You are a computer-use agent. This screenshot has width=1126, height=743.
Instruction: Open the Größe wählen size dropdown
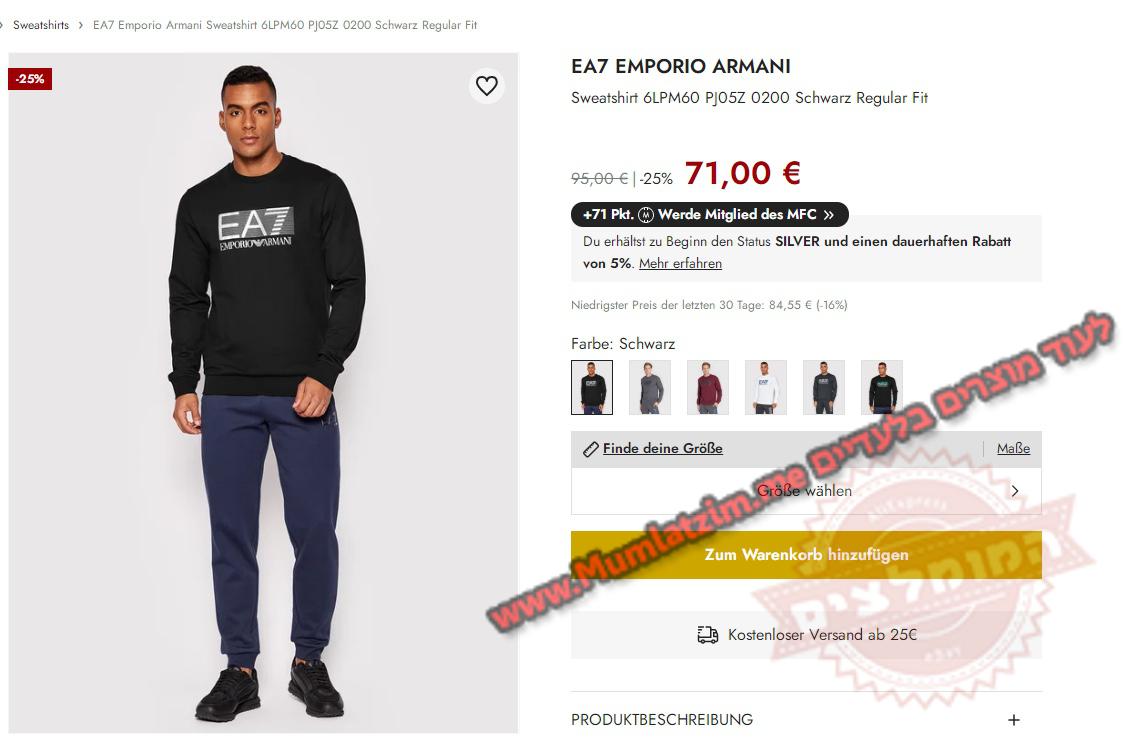click(x=806, y=491)
